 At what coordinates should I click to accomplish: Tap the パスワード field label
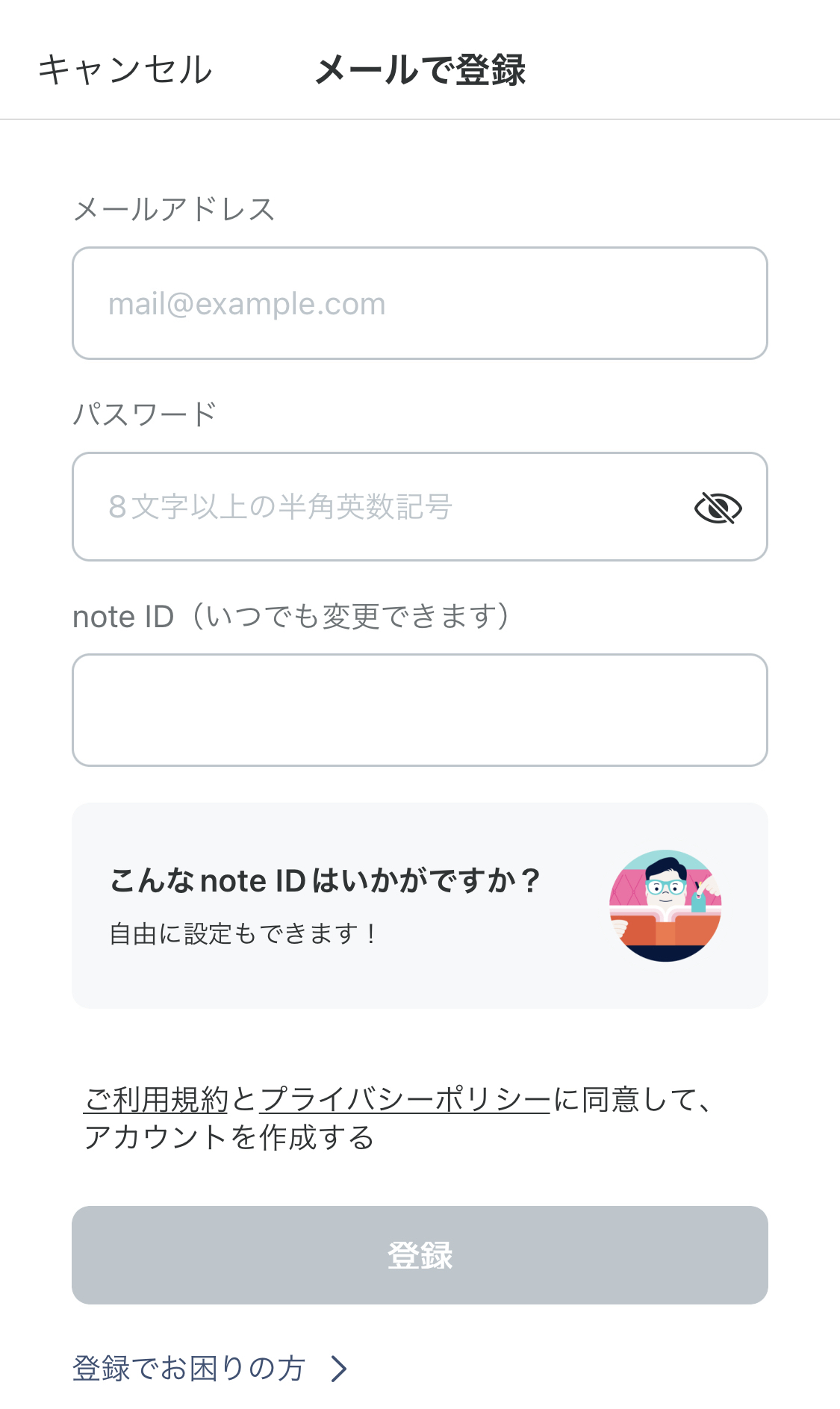click(145, 414)
